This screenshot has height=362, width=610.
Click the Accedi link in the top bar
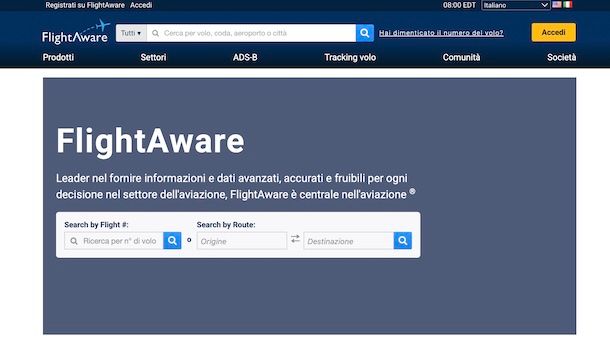[141, 5]
